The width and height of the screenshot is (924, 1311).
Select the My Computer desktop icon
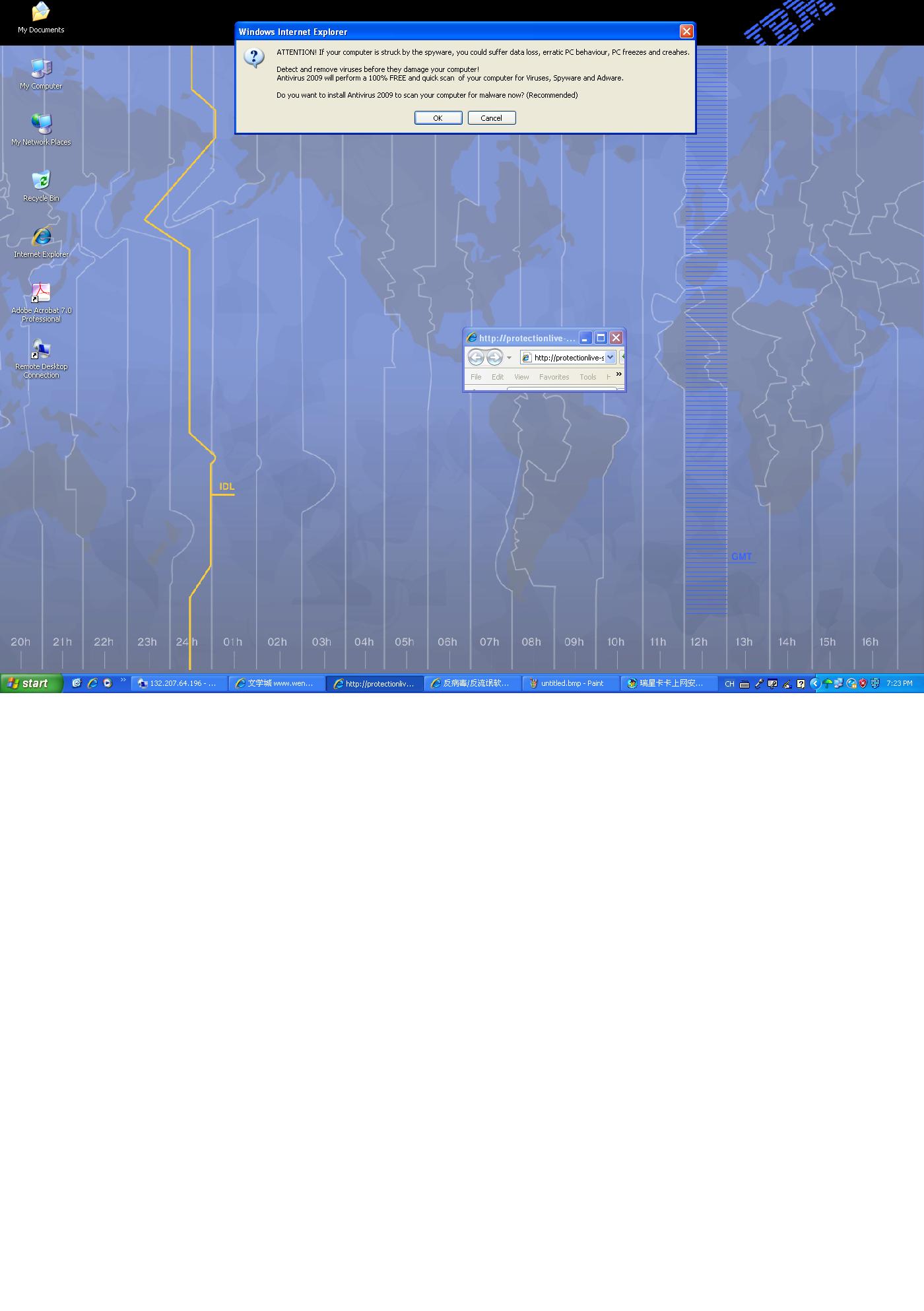41,74
